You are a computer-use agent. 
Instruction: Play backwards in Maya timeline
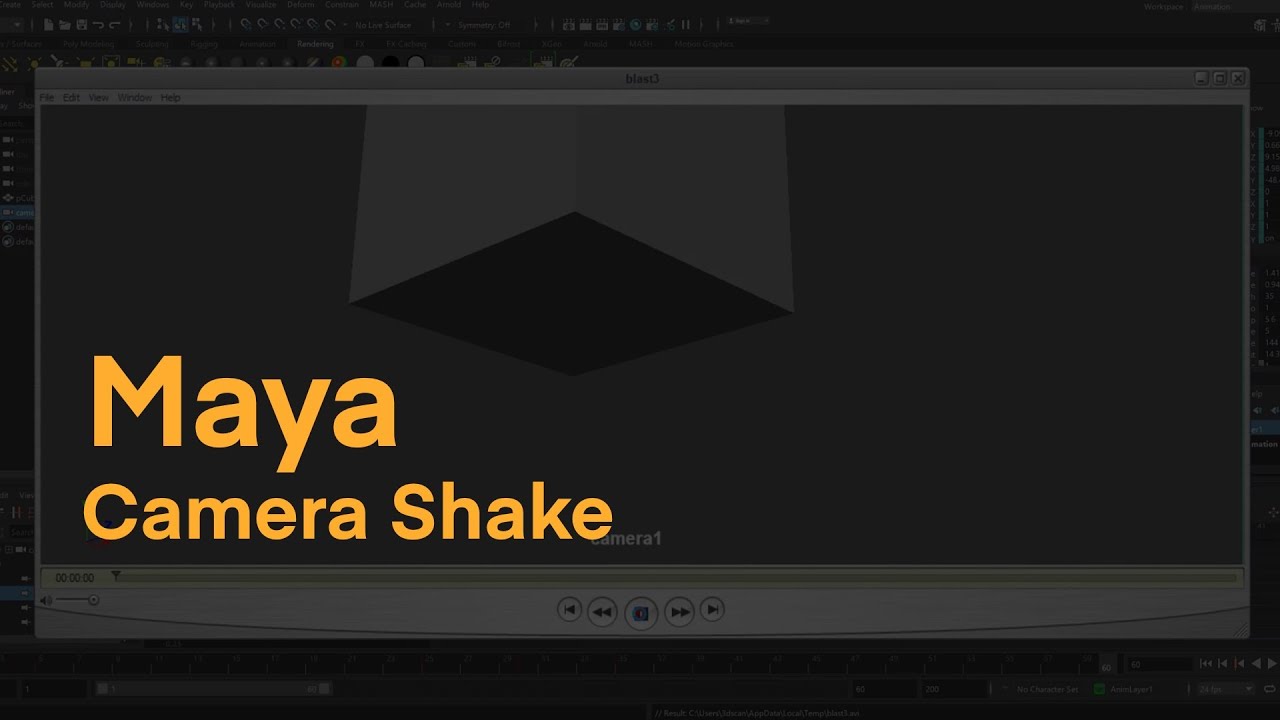click(1256, 663)
